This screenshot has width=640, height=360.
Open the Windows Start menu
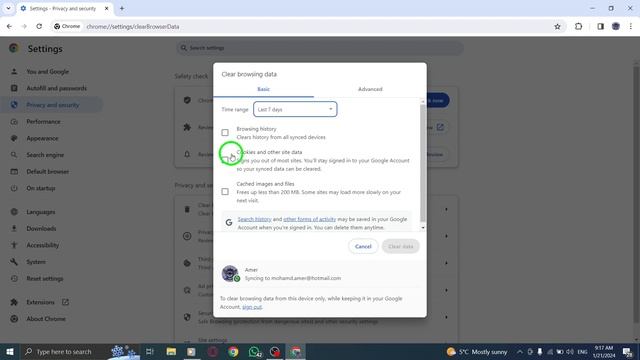coord(10,351)
